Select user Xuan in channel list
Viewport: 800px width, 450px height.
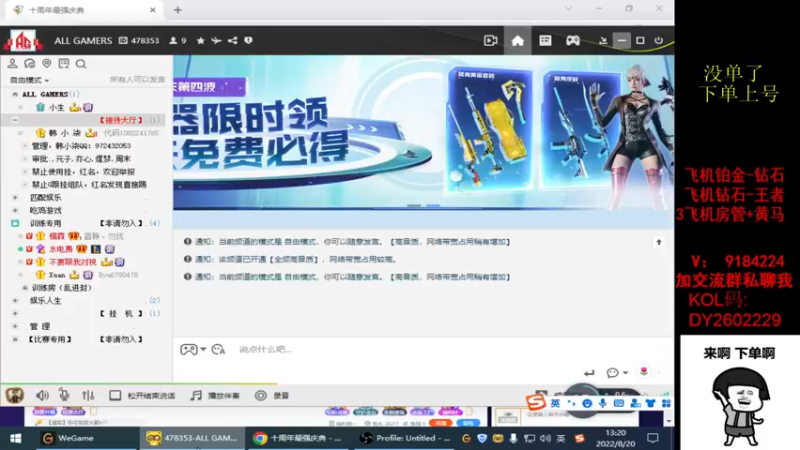[x=57, y=274]
